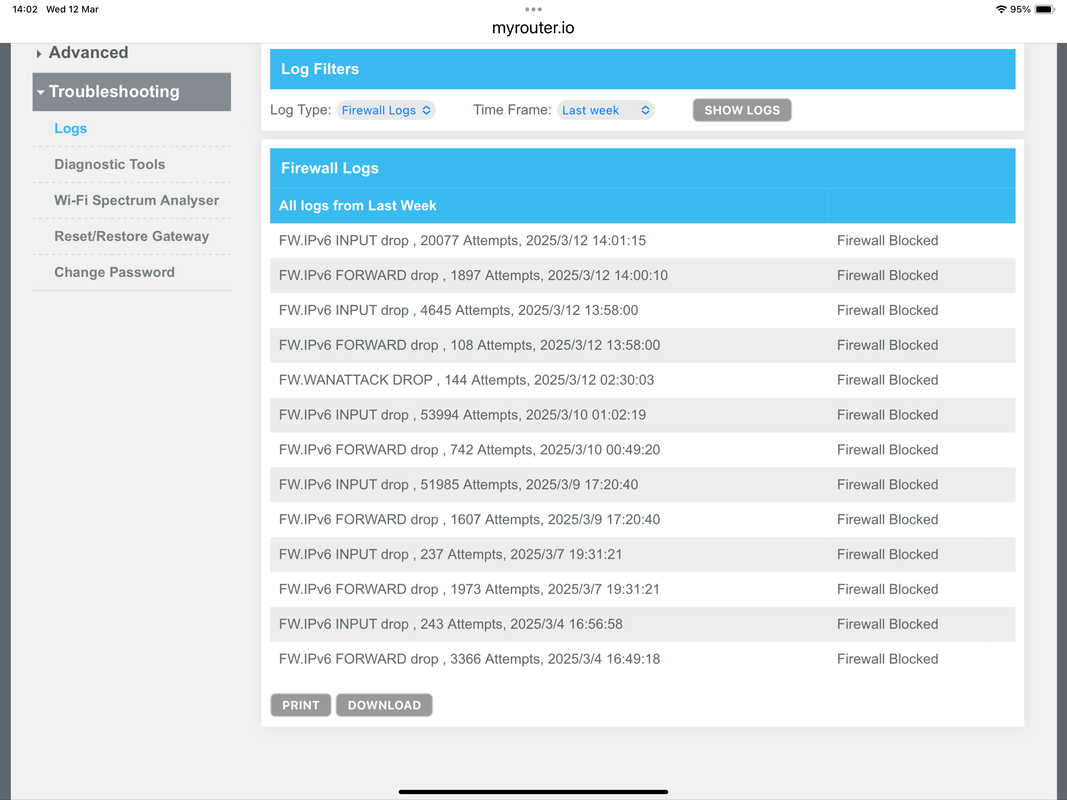Go to Reset/Restore Gateway
This screenshot has width=1067, height=800.
click(131, 237)
